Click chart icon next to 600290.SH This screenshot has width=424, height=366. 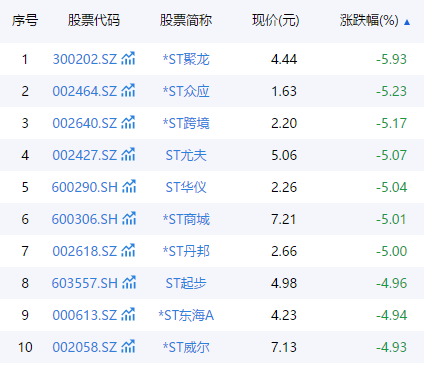129,187
